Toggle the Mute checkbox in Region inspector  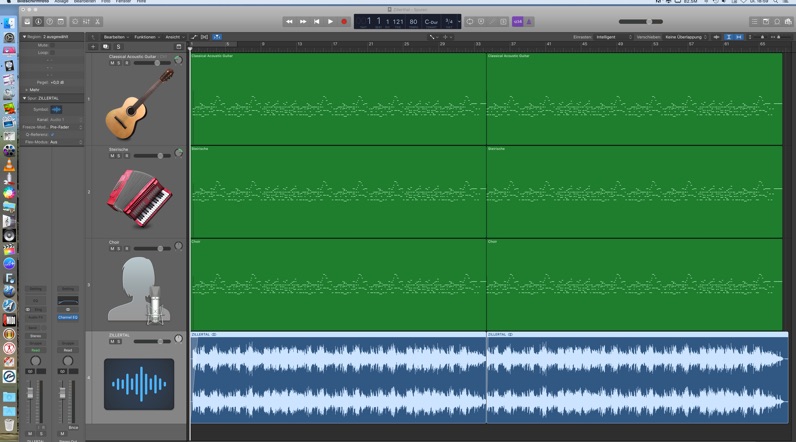[52, 45]
